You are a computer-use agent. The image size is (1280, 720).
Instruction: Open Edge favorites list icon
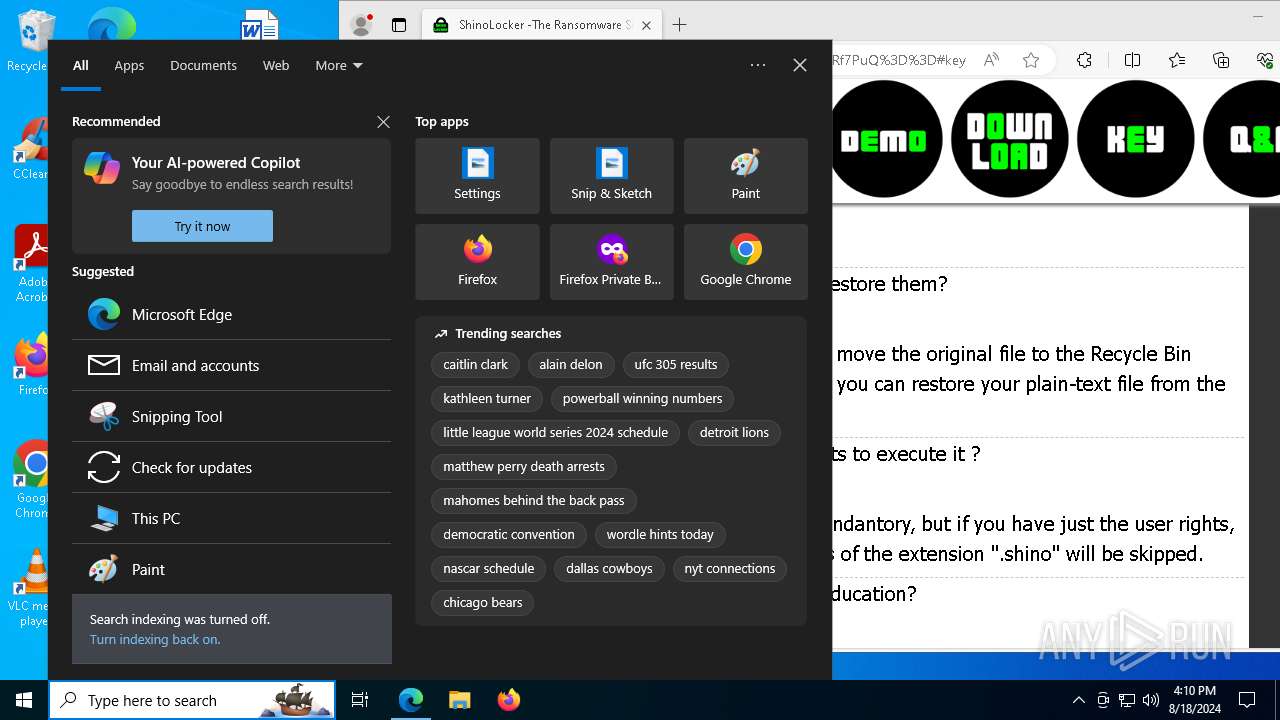(1177, 60)
